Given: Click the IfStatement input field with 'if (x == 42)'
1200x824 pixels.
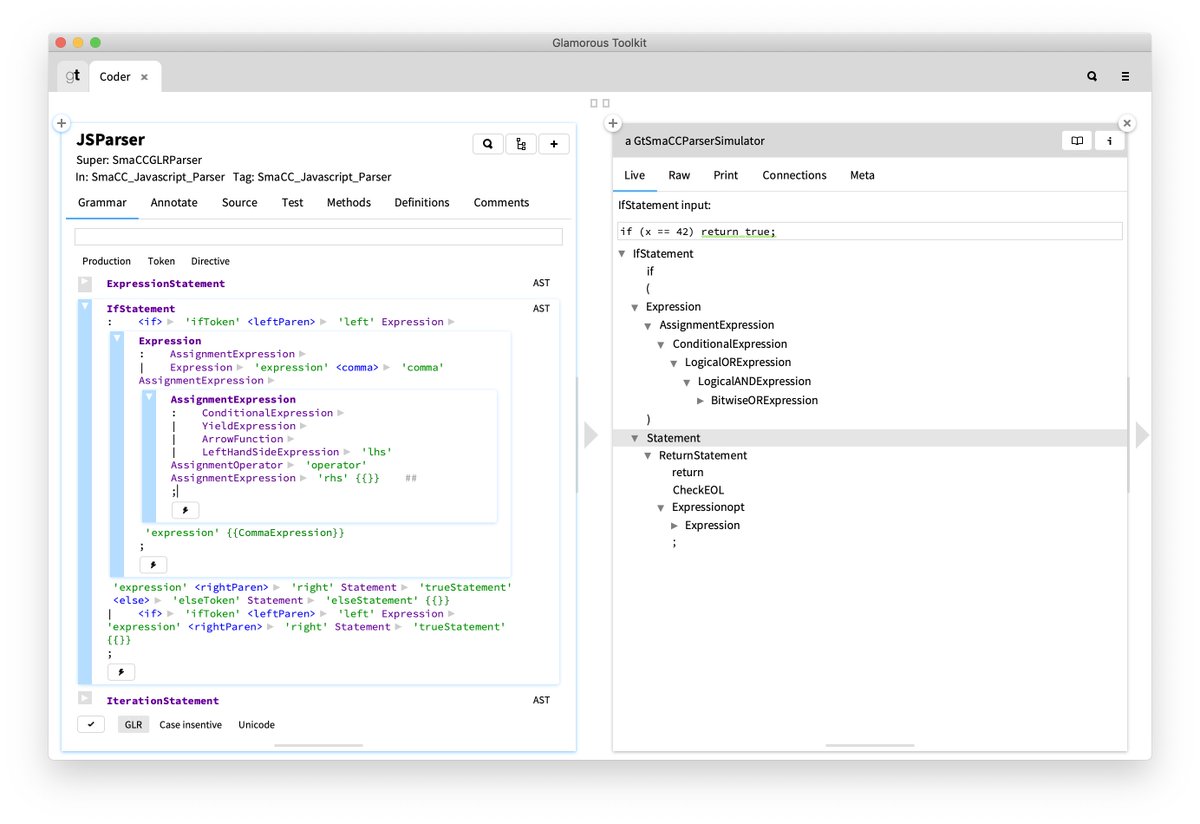Looking at the screenshot, I should 870,231.
